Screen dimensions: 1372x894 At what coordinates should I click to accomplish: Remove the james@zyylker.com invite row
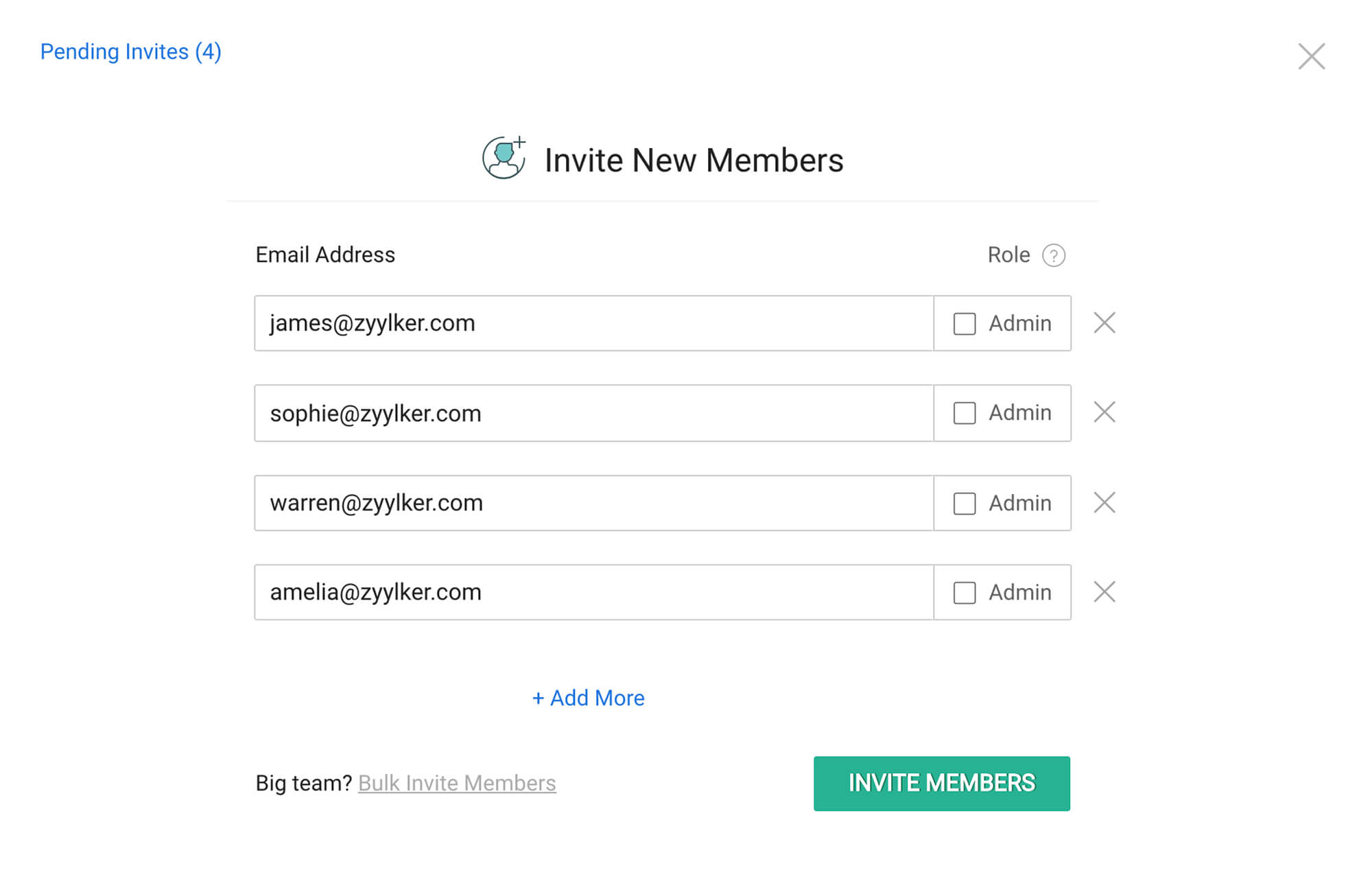1104,322
